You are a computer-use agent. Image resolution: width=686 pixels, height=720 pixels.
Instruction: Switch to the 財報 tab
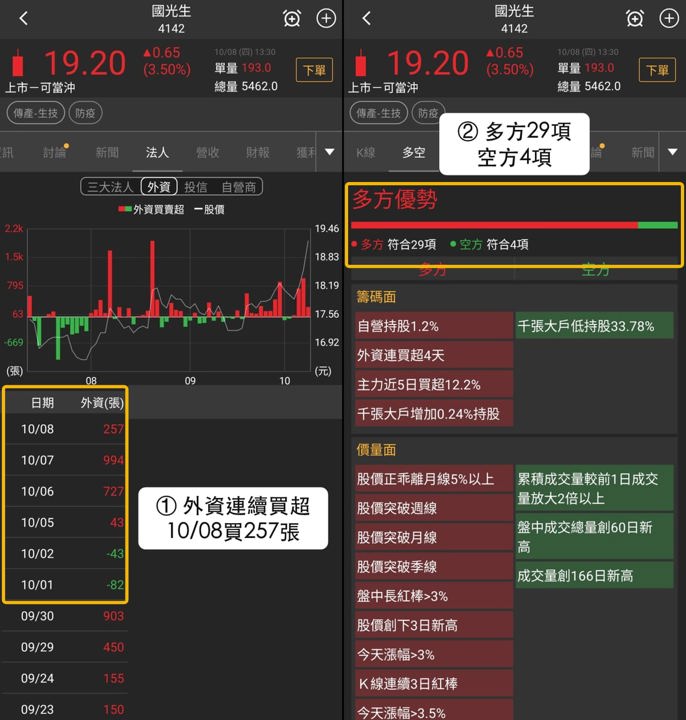coord(258,152)
